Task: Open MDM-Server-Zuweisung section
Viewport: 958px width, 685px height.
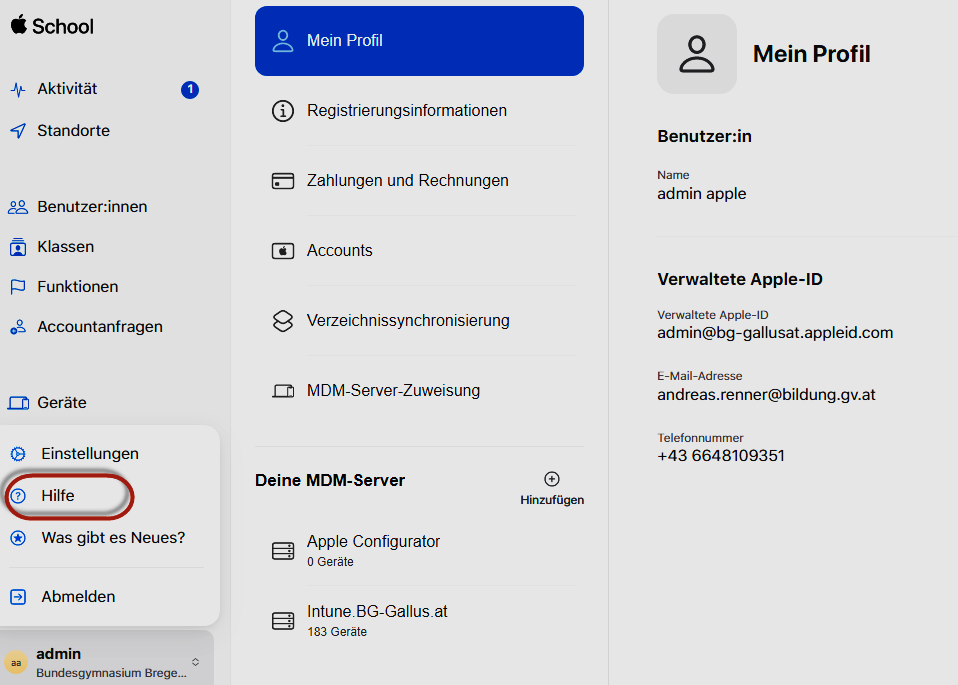Action: [393, 391]
